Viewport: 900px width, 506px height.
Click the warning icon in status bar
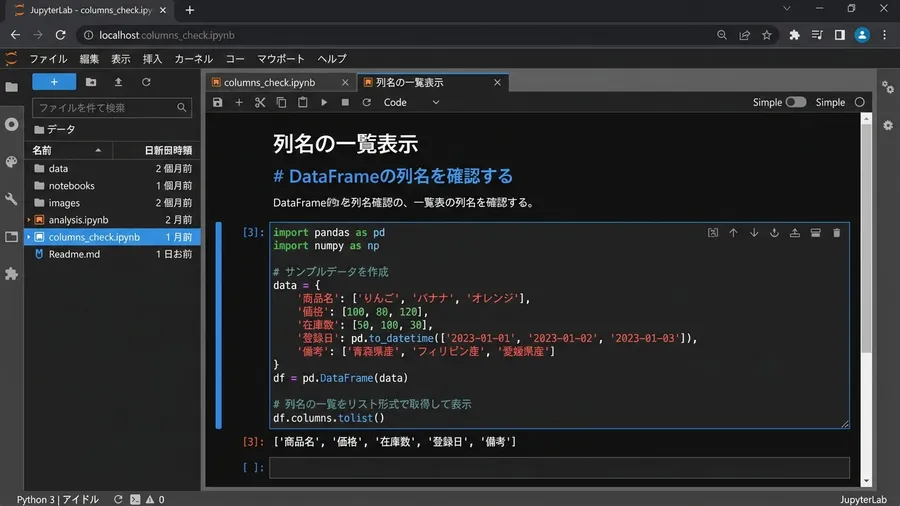(x=150, y=499)
